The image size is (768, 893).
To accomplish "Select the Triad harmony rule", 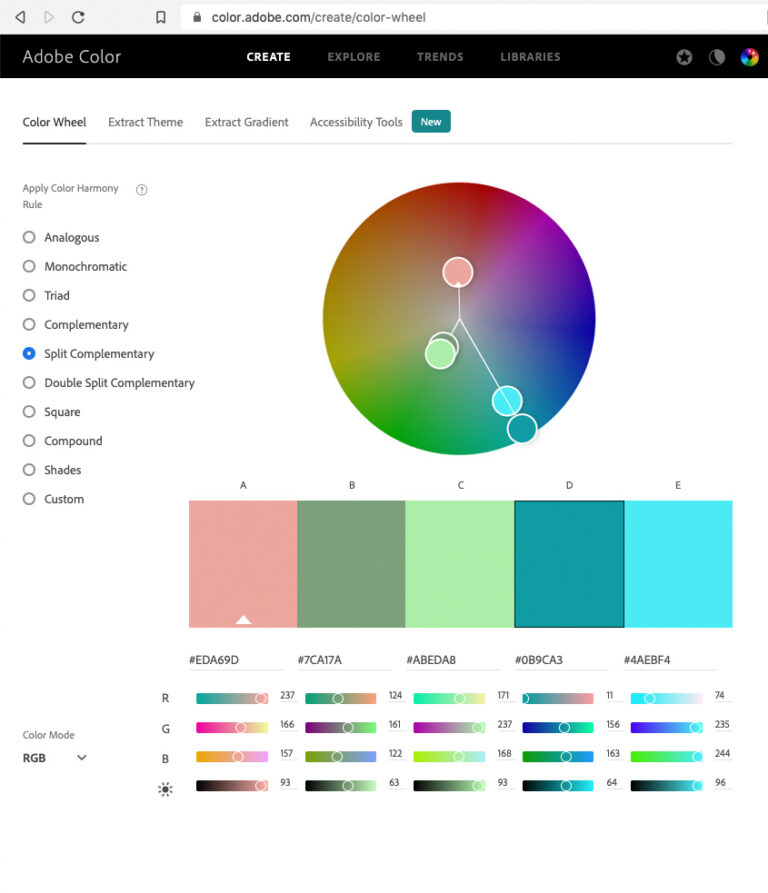I will (46, 296).
